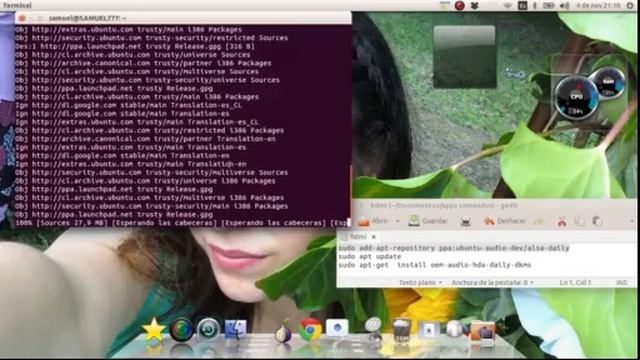This screenshot has height=360, width=640.
Task: Open the yellow star dock icon
Action: click(153, 330)
